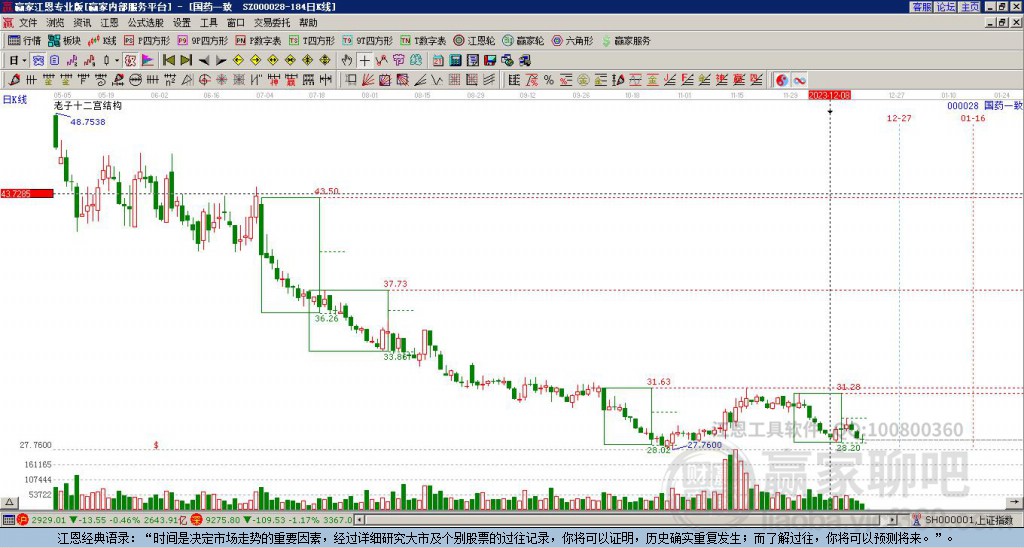
Task: Select the zigzag wave line tool
Action: pos(437,80)
